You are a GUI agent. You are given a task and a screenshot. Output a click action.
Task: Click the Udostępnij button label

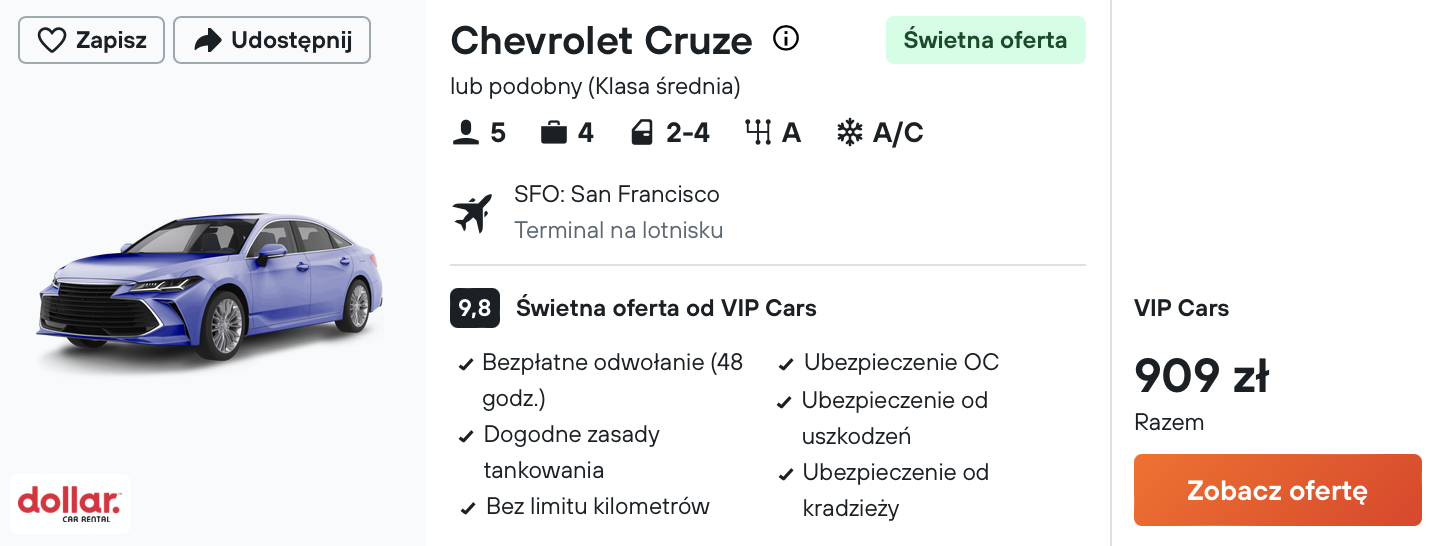pyautogui.click(x=291, y=40)
